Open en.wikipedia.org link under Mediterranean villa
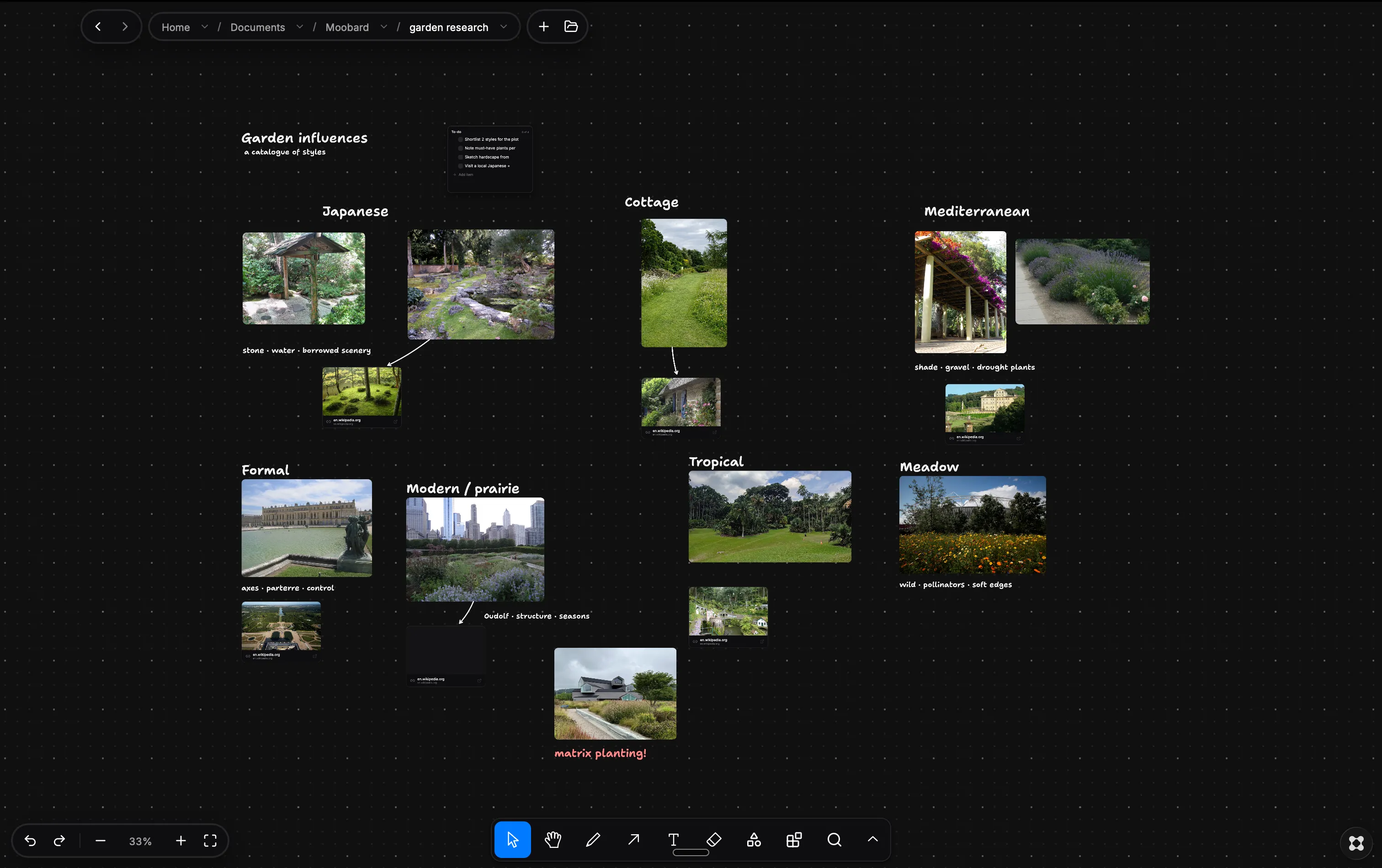Image resolution: width=1382 pixels, height=868 pixels. click(970, 437)
